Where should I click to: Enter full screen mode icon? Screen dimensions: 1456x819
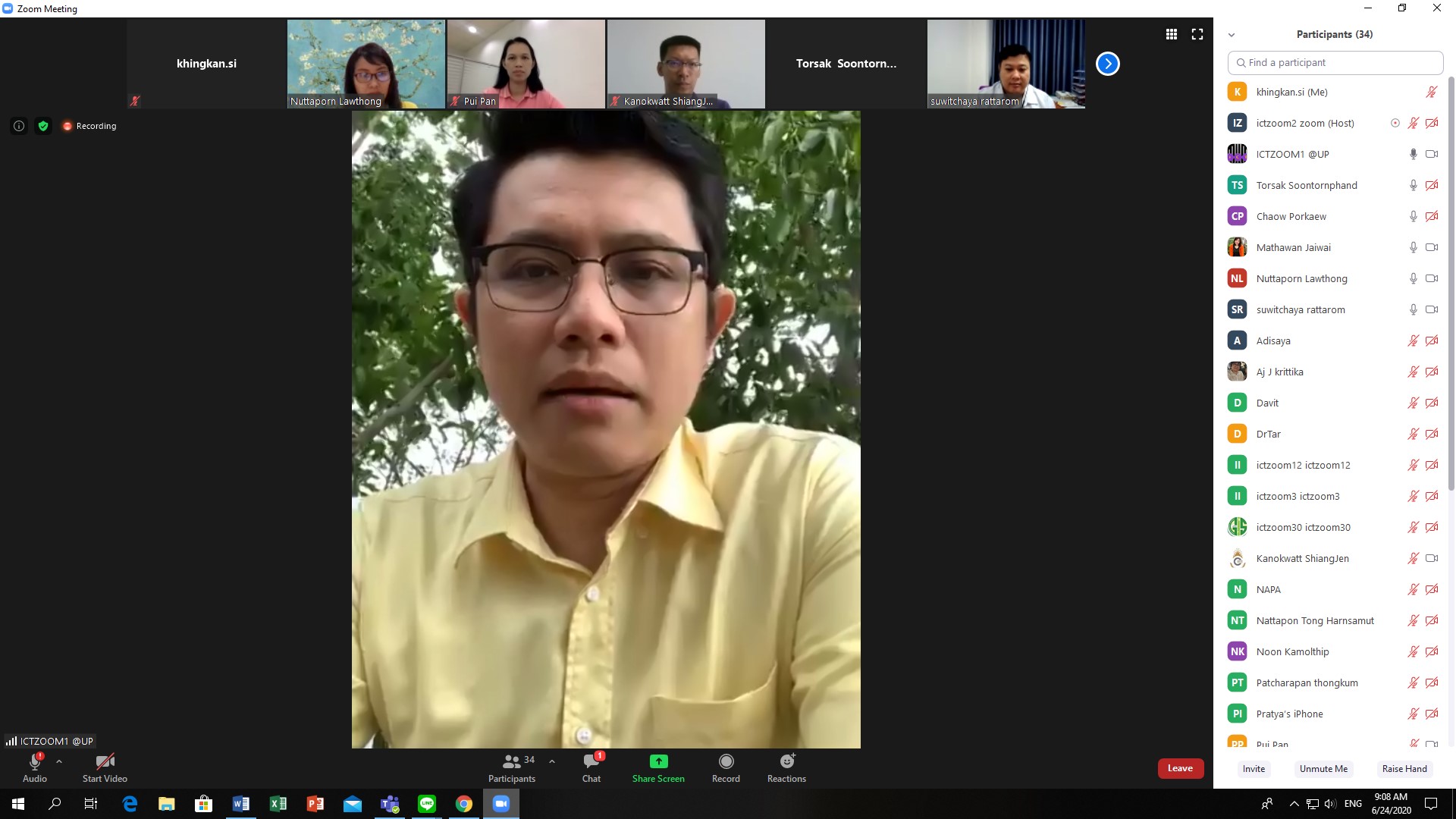click(1197, 34)
